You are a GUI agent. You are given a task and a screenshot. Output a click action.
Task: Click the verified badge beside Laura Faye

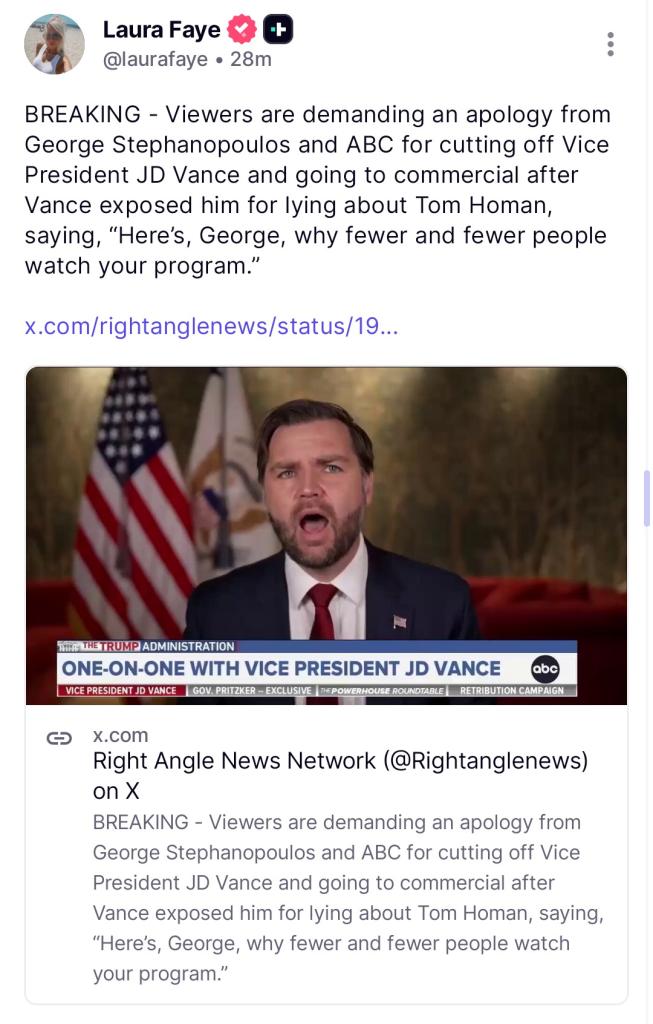(244, 31)
